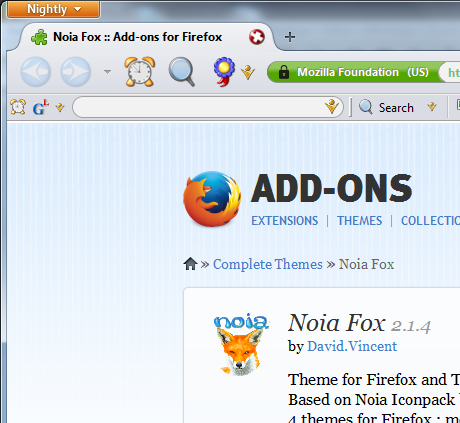Click the Forward arrow navigation icon
The height and width of the screenshot is (423, 460).
tap(76, 72)
